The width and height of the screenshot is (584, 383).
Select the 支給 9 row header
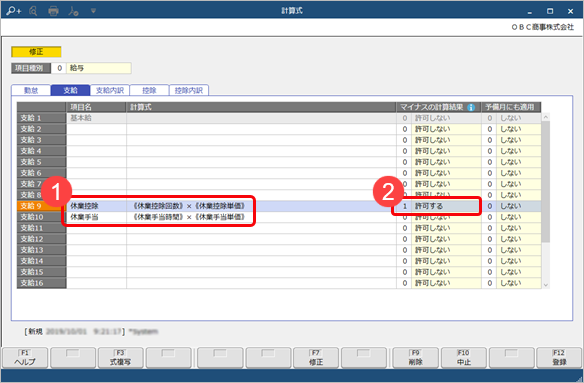coord(41,206)
